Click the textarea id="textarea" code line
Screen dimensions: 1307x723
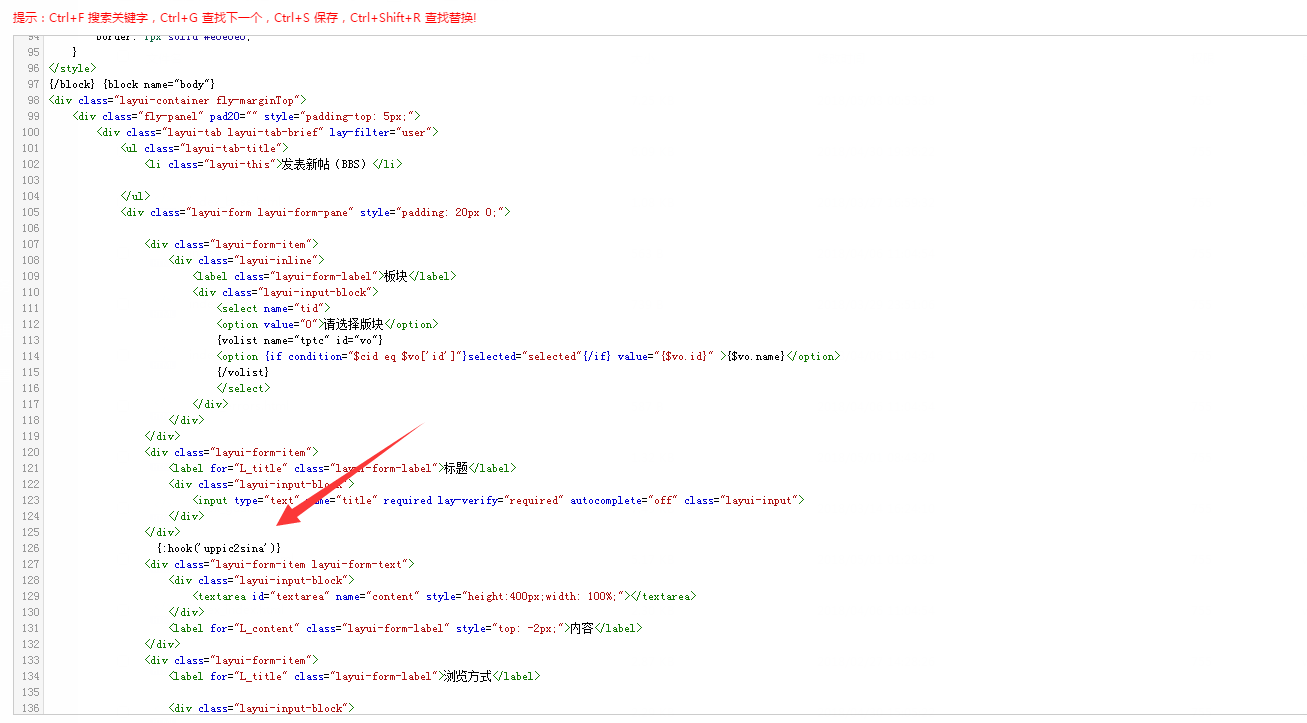point(444,596)
